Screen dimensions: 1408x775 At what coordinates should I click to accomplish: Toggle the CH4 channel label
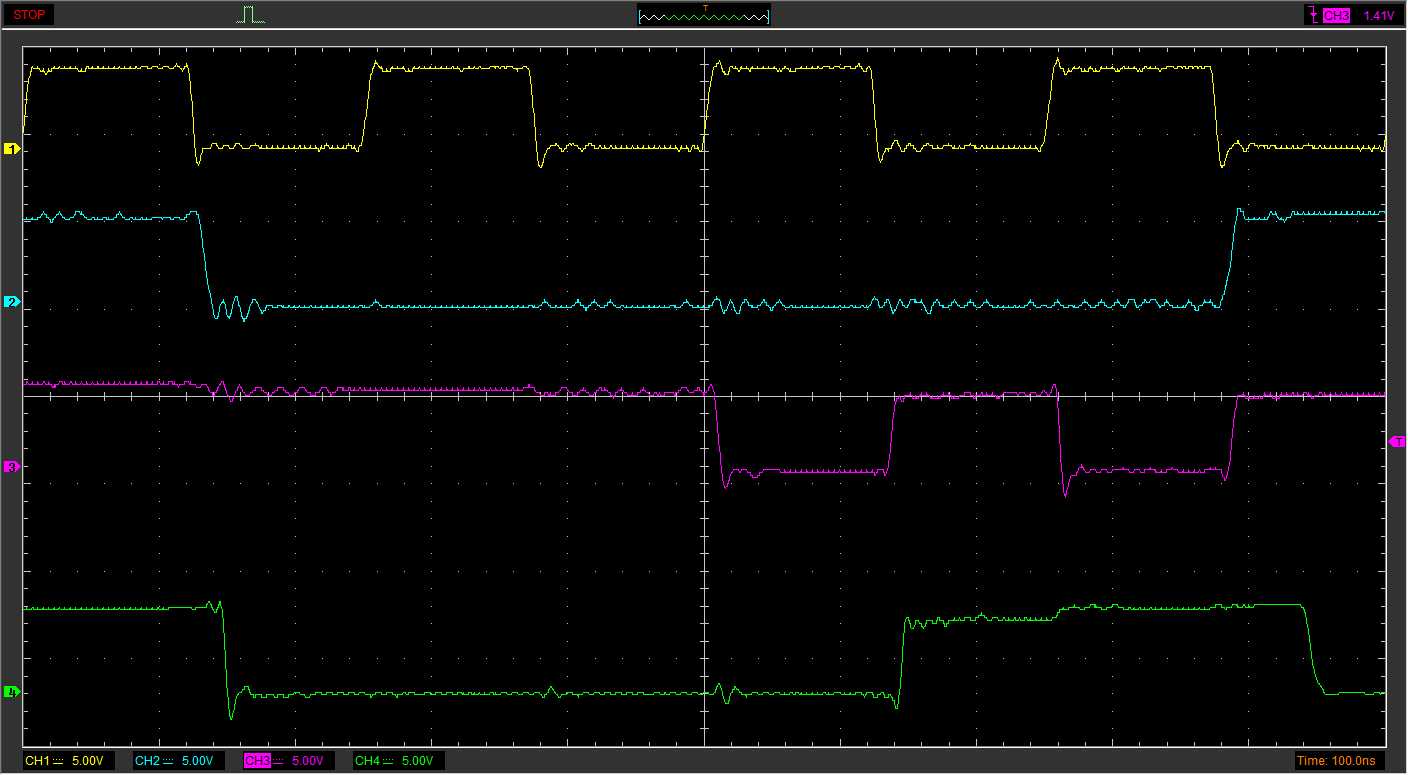click(367, 761)
